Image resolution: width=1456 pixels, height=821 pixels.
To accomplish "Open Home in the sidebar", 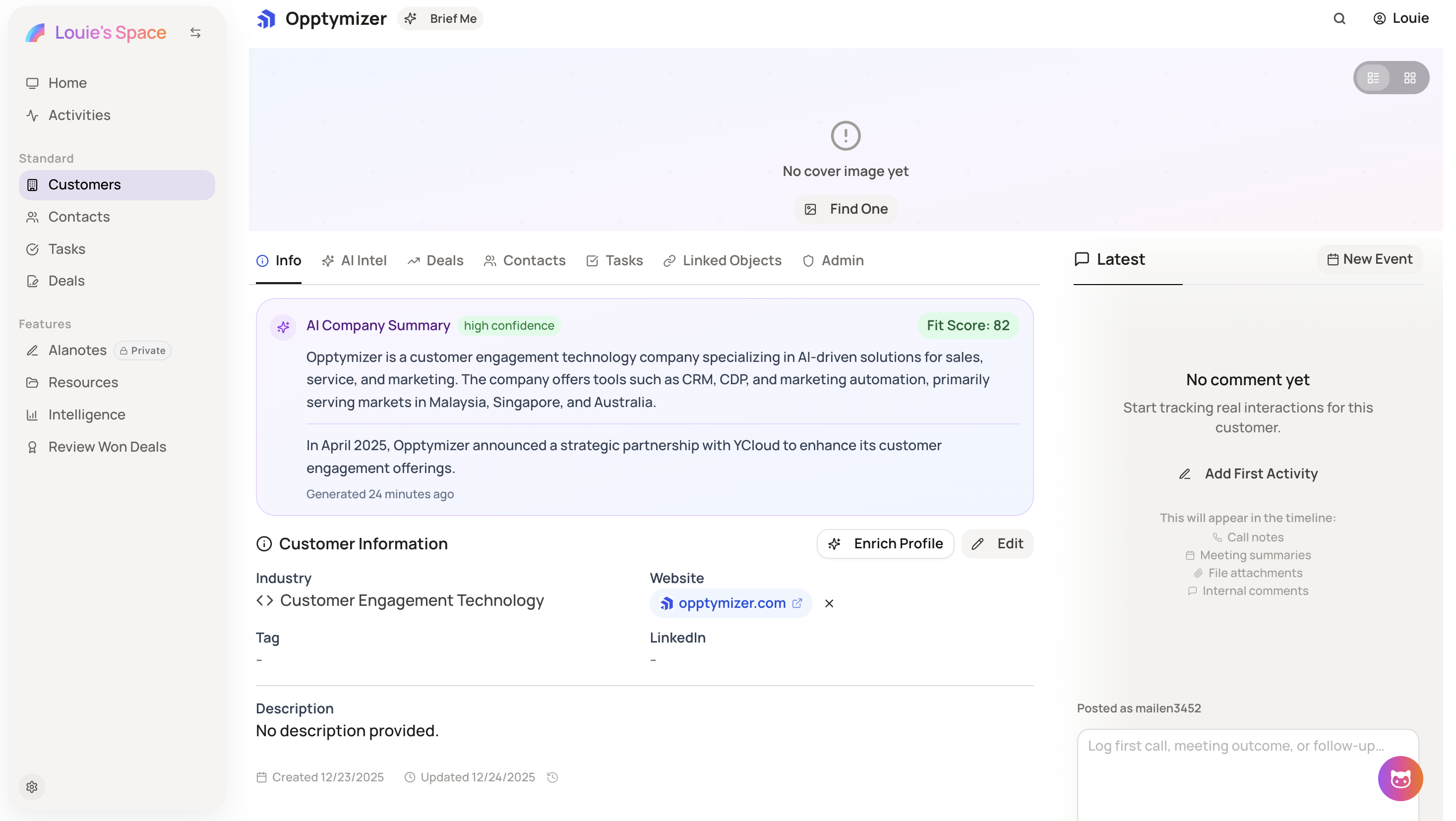I will click(x=117, y=83).
